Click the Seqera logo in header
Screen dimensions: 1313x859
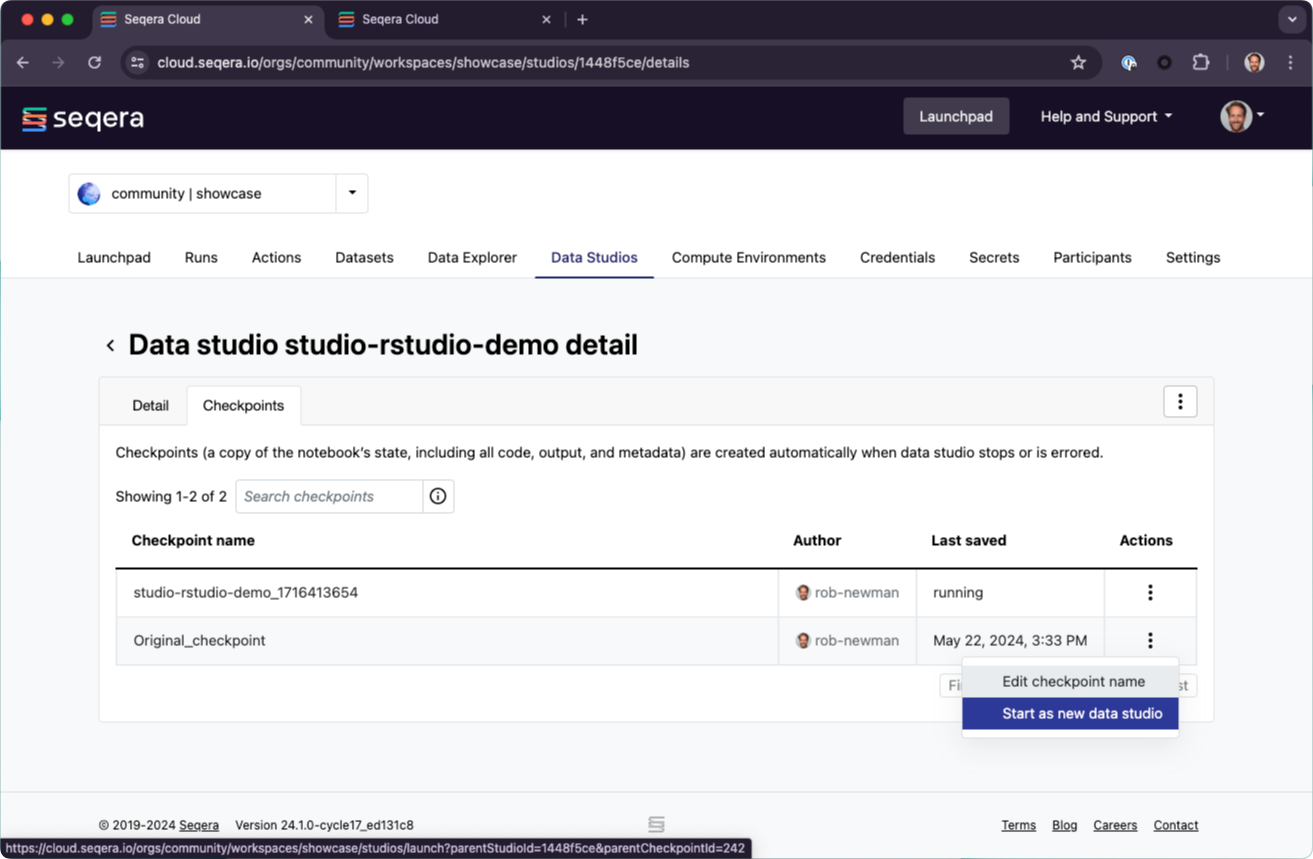pyautogui.click(x=83, y=118)
